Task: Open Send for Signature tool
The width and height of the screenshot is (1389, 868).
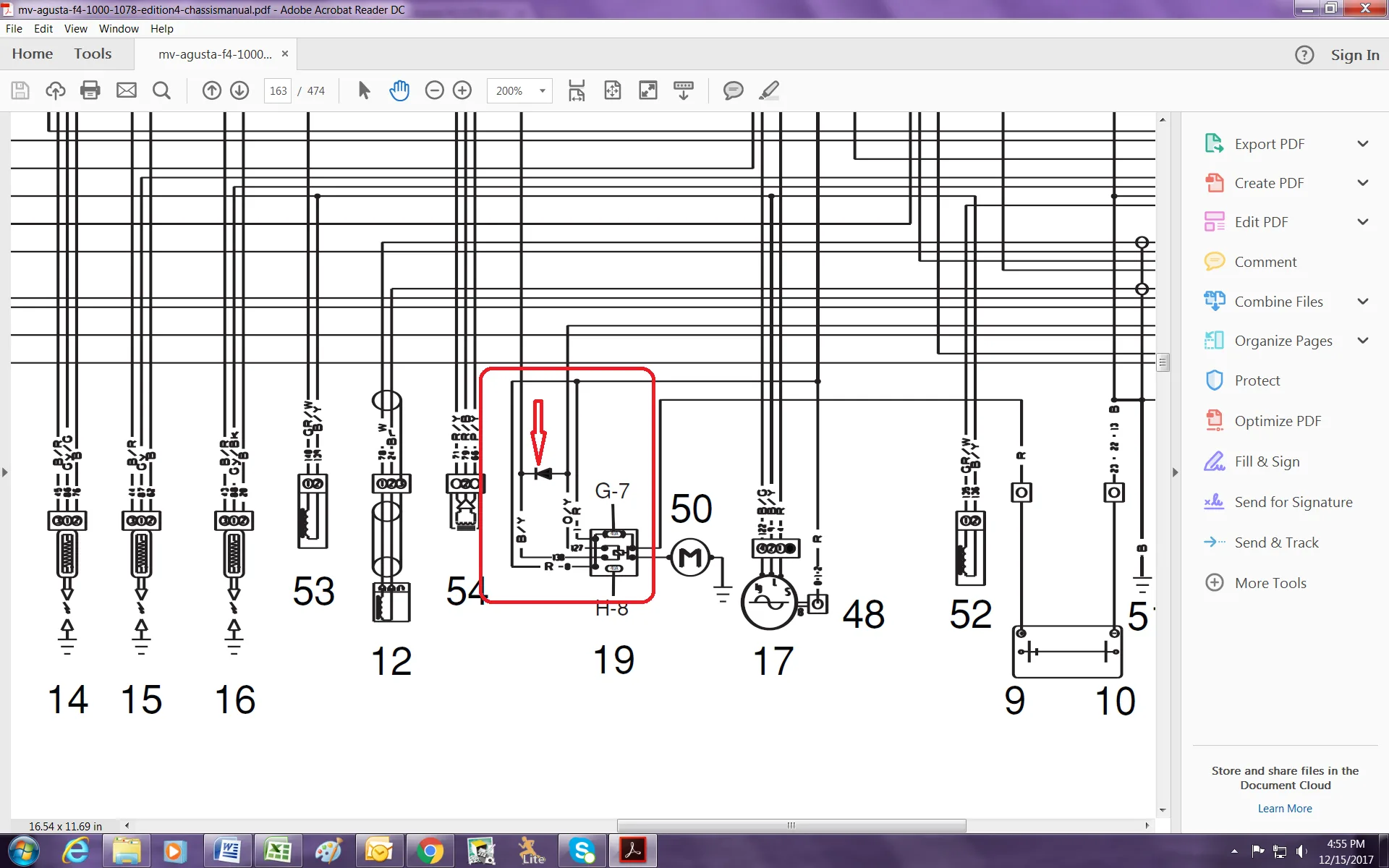Action: [1293, 502]
